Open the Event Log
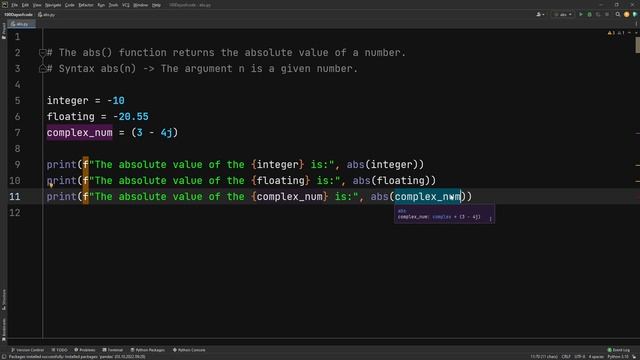640x360 pixels. [618, 350]
